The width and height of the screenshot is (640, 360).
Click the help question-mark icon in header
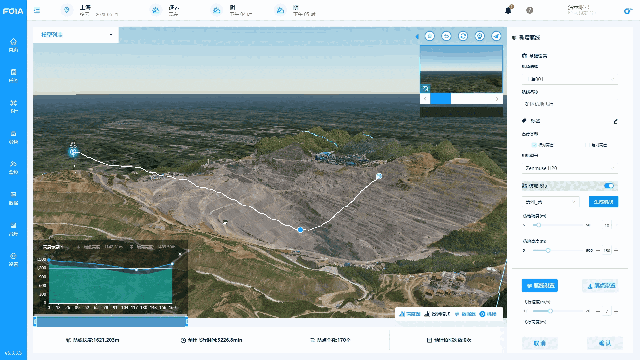529,10
